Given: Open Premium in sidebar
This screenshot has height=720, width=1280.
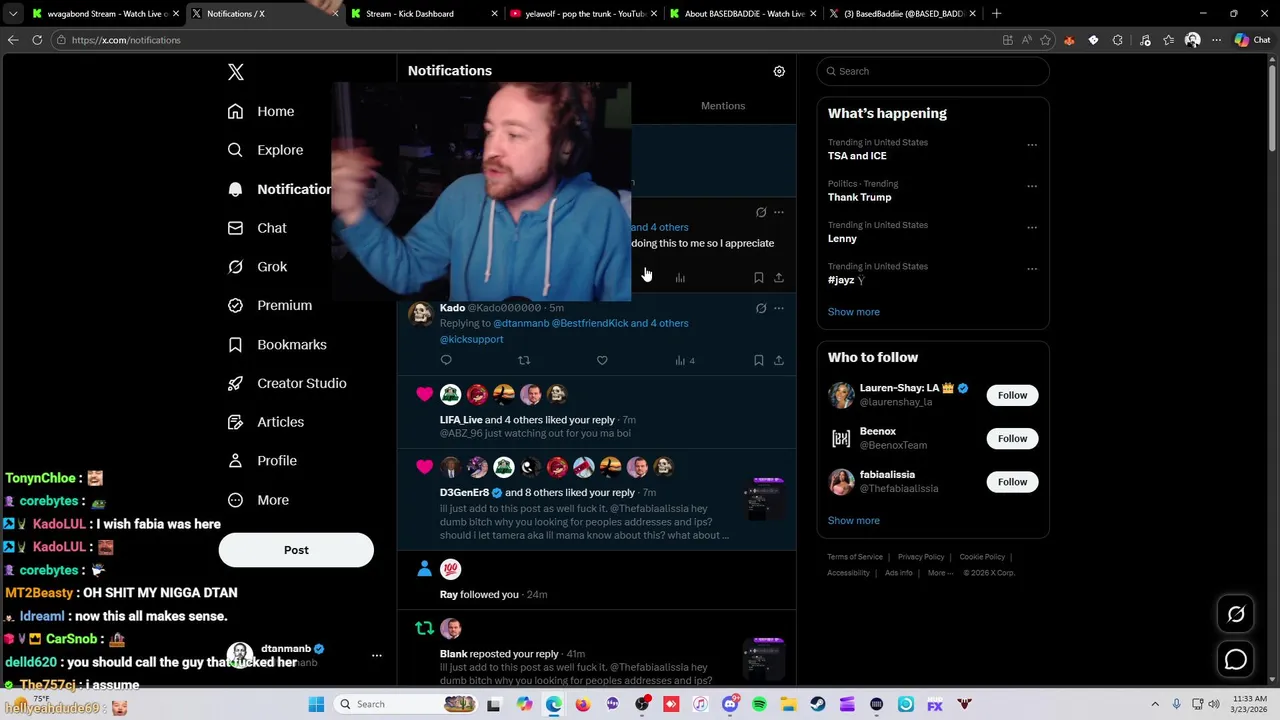Looking at the screenshot, I should coord(270,305).
